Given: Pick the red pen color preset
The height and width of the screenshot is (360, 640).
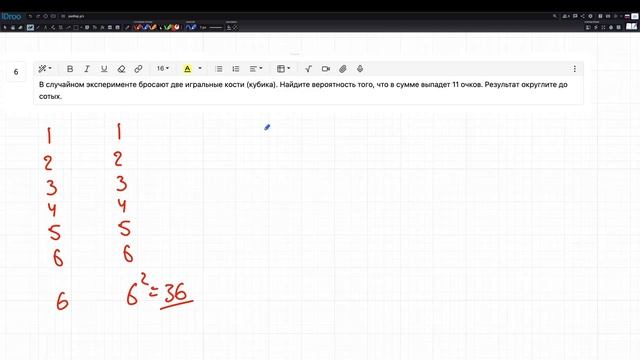Looking at the screenshot, I should [x=138, y=27].
